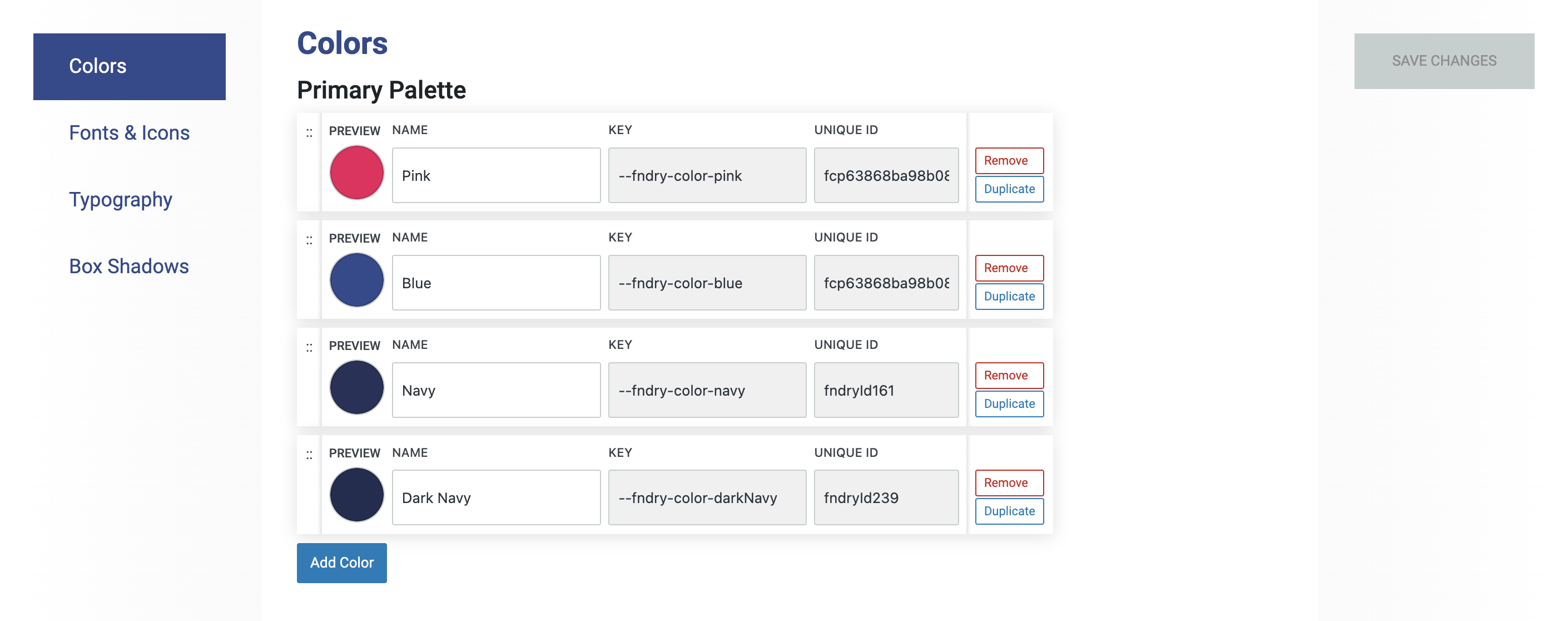Remove the Pink color

pos(1009,161)
